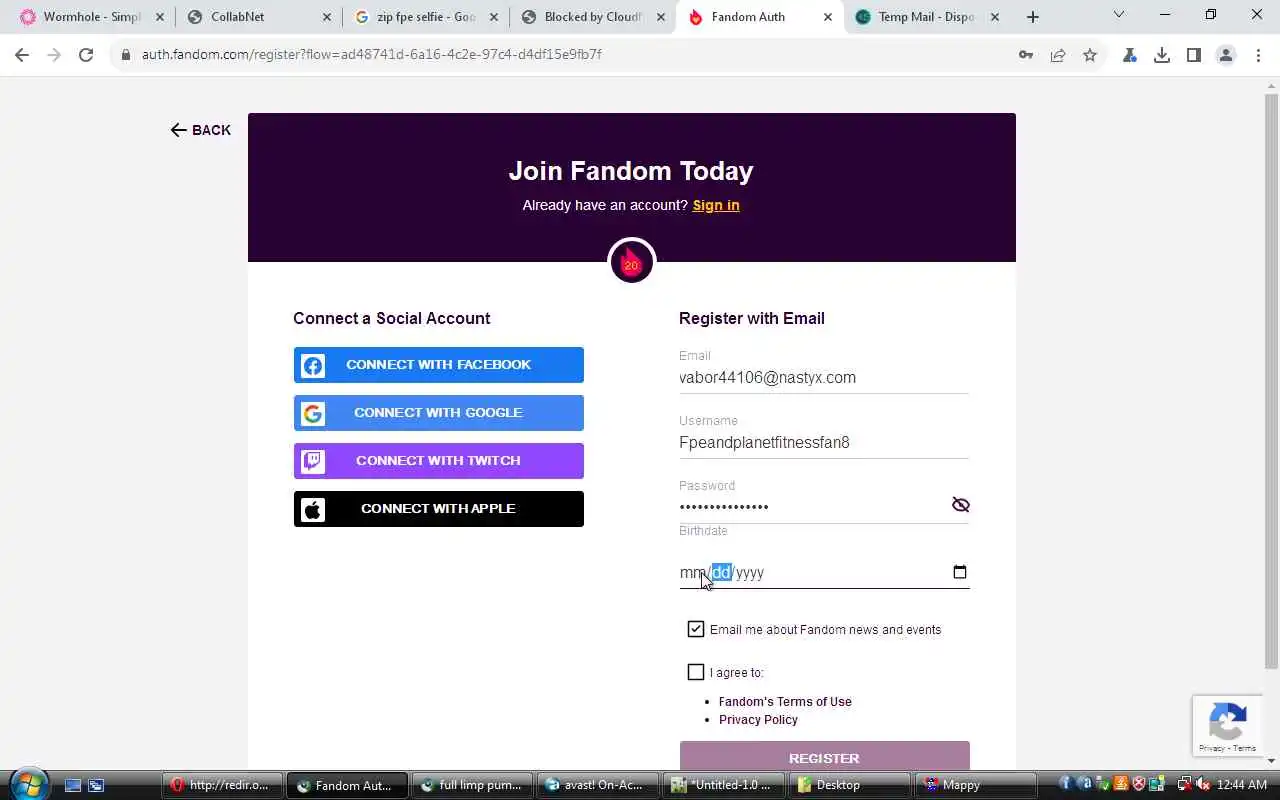1280x800 pixels.
Task: Connect with Facebook account
Action: [x=438, y=365]
